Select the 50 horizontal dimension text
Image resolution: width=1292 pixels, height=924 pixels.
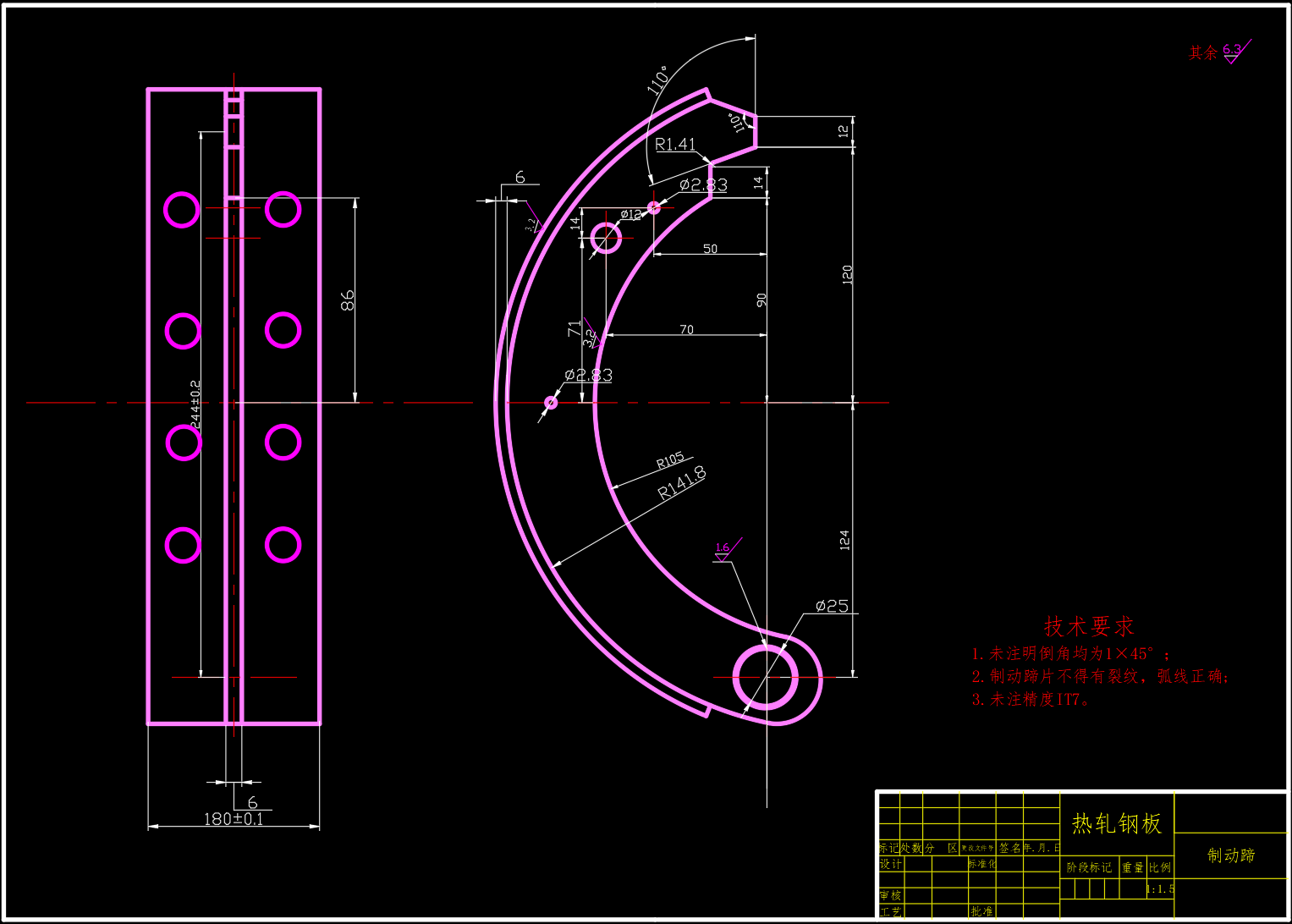pos(710,249)
